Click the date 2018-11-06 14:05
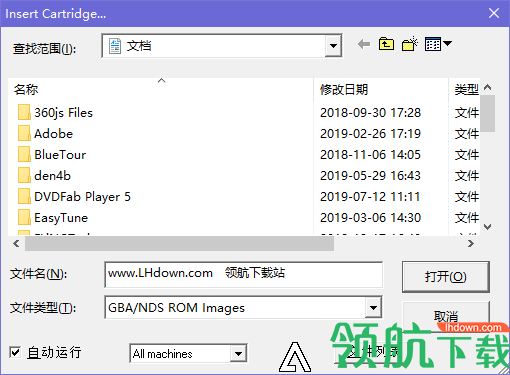 [x=370, y=155]
